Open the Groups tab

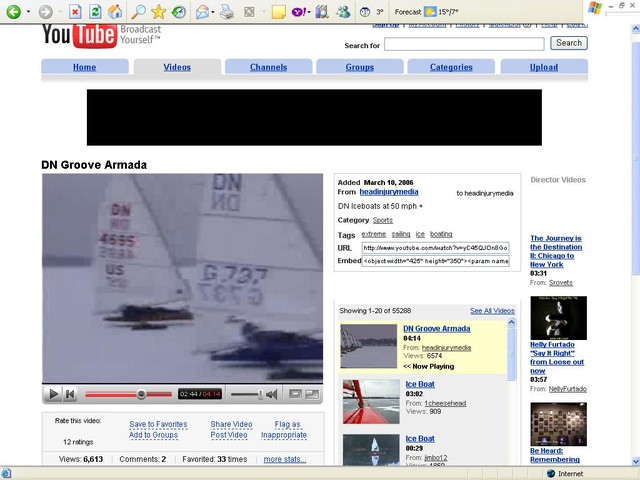(360, 67)
